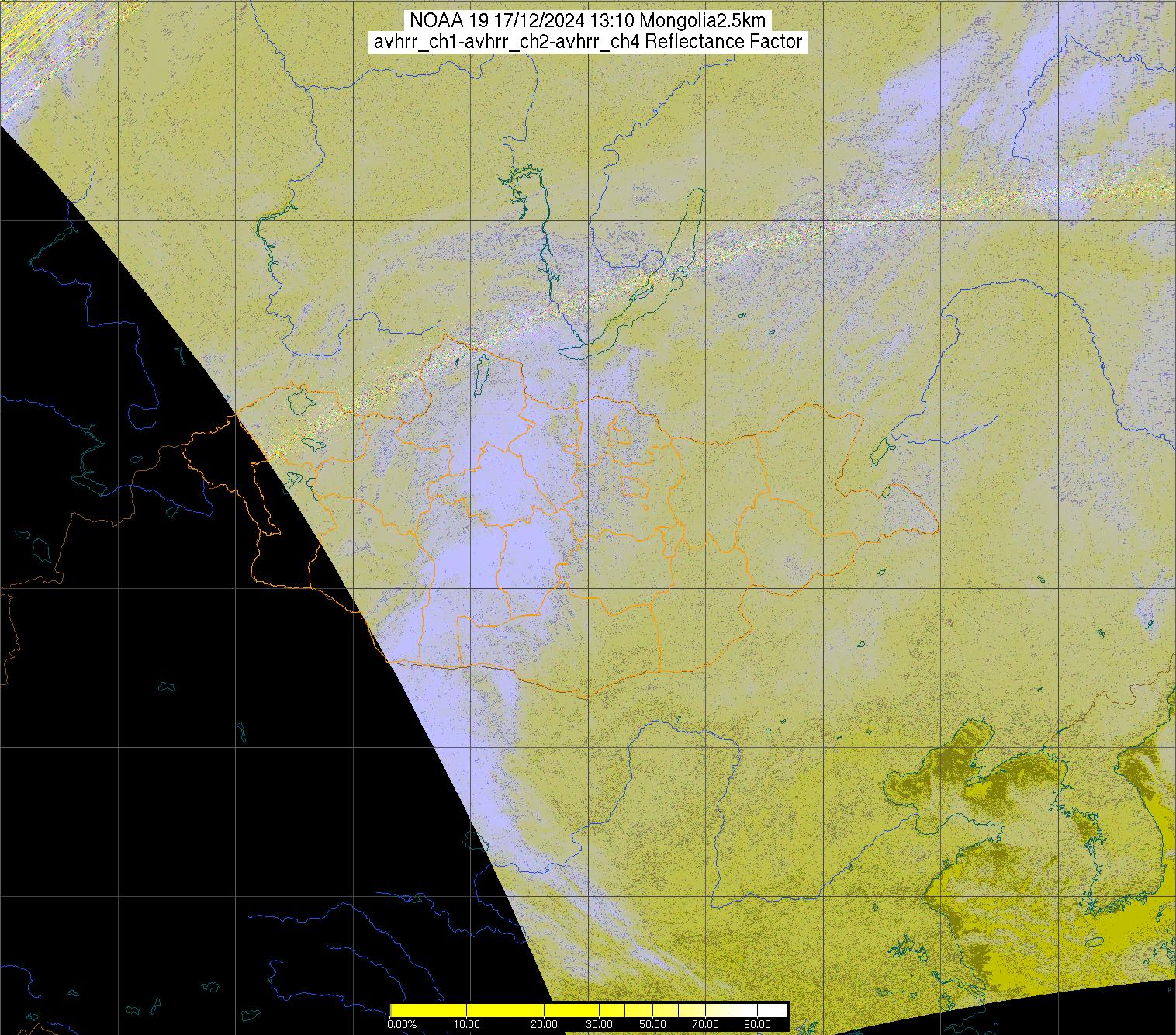Click the narrow lake outline in northern Mongolia
This screenshot has height=1035, width=1176.
pyautogui.click(x=481, y=372)
